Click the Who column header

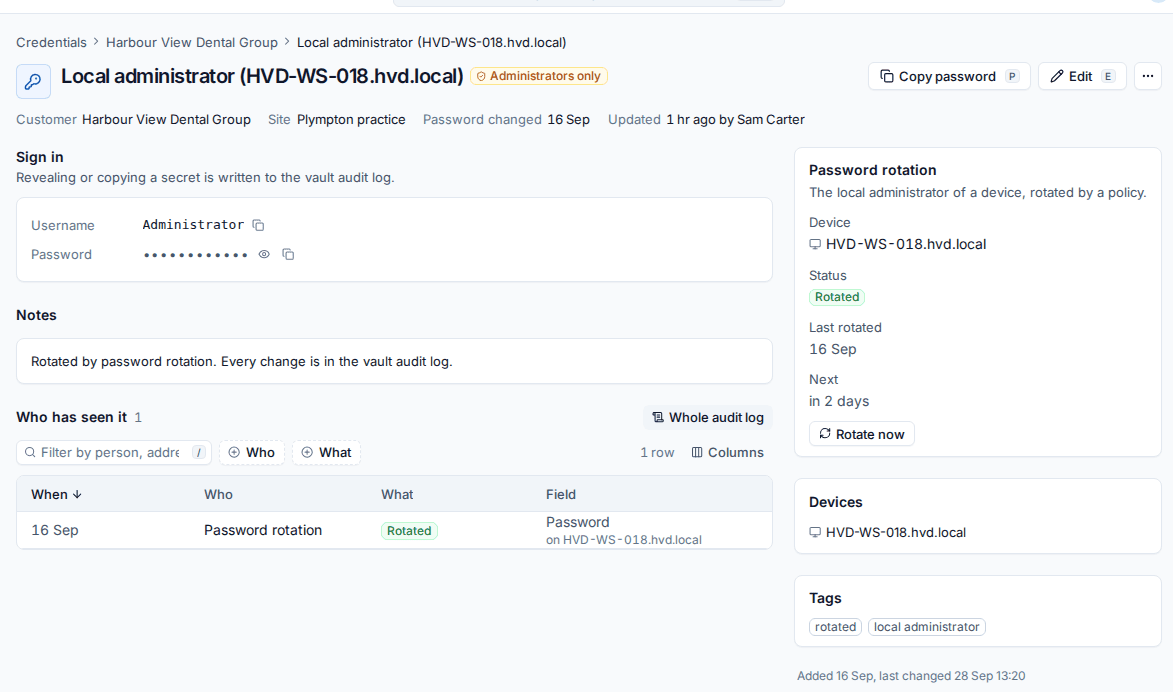click(x=218, y=494)
